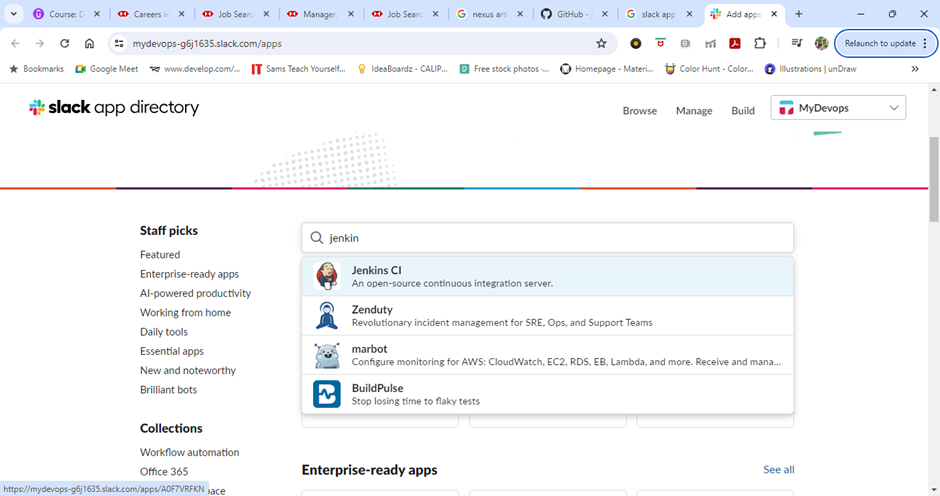Bookmark this page with the star icon
This screenshot has width=940, height=496.
point(601,43)
